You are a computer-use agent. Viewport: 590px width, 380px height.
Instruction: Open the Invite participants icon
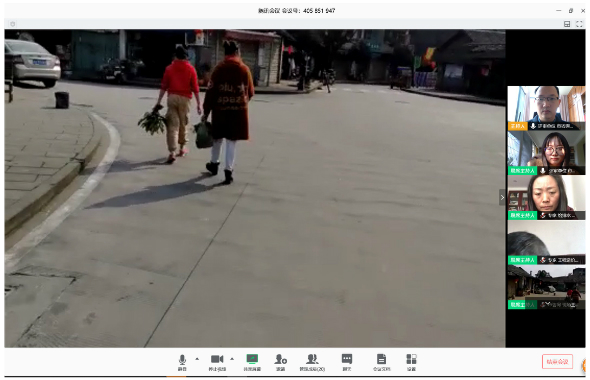pos(280,362)
